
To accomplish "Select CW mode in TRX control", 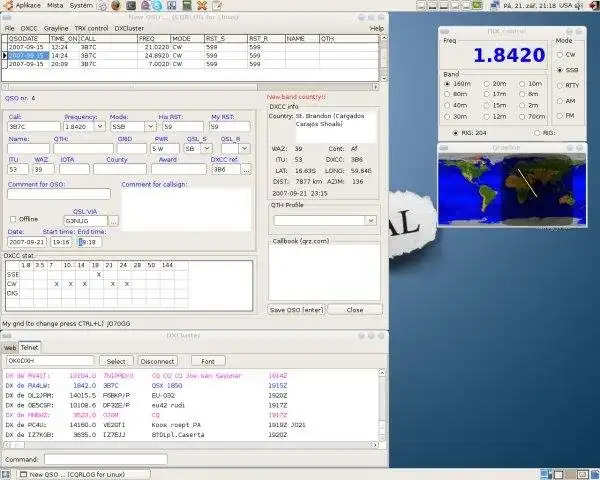I will pyautogui.click(x=560, y=55).
